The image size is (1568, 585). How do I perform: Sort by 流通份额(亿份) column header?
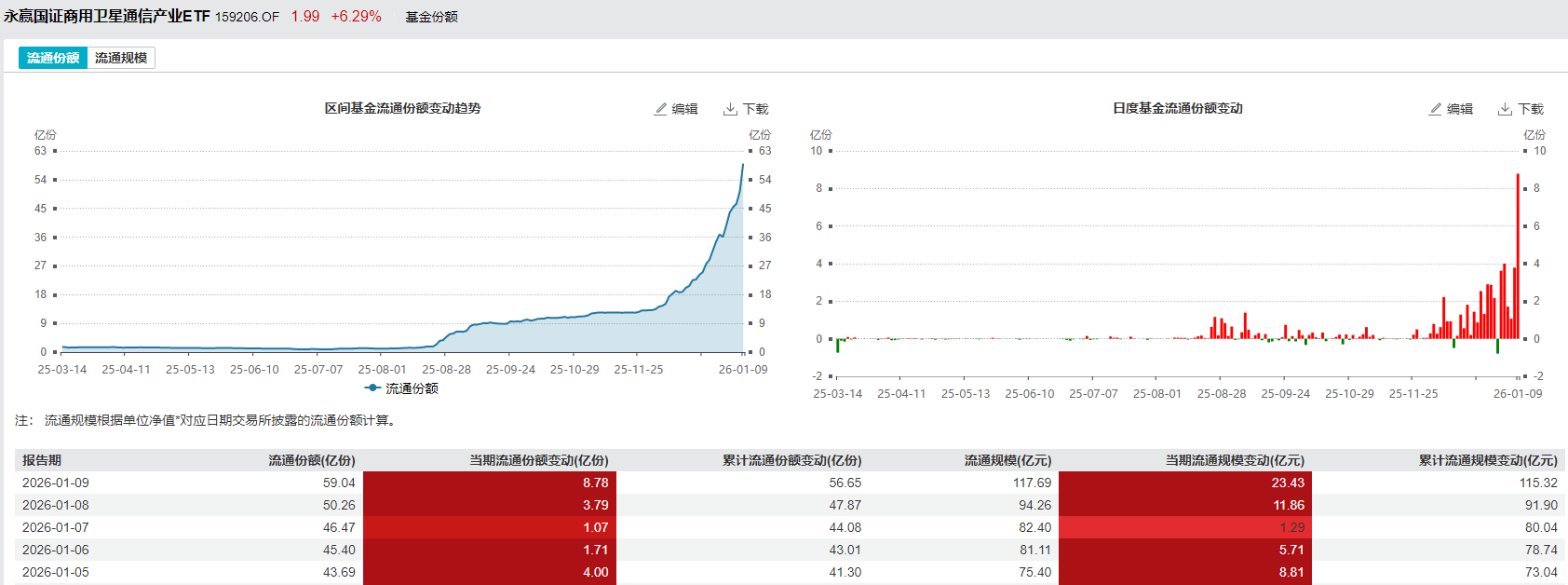click(x=312, y=460)
